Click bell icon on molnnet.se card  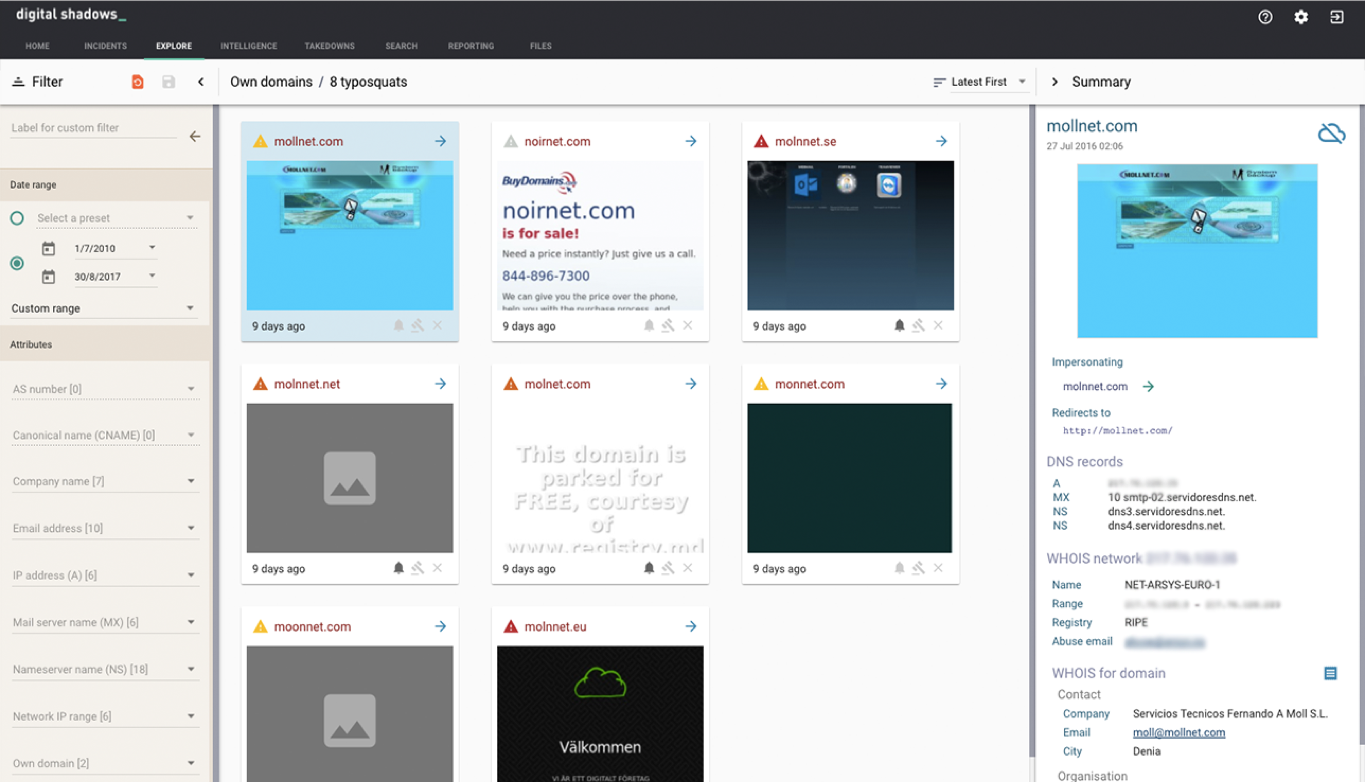[x=899, y=326]
